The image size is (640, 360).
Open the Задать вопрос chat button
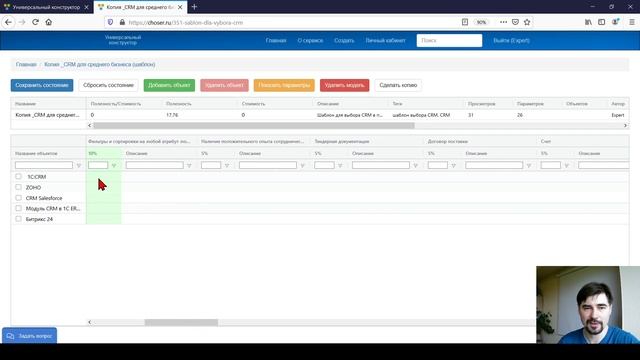30,336
